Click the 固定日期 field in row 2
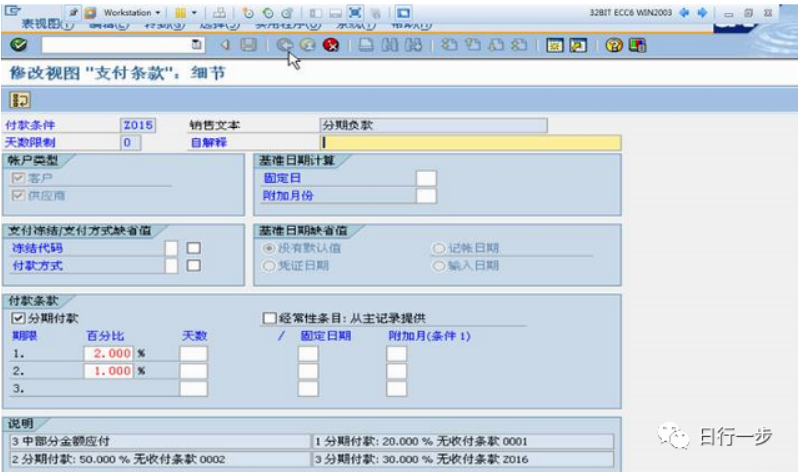800x472 pixels. (x=308, y=371)
